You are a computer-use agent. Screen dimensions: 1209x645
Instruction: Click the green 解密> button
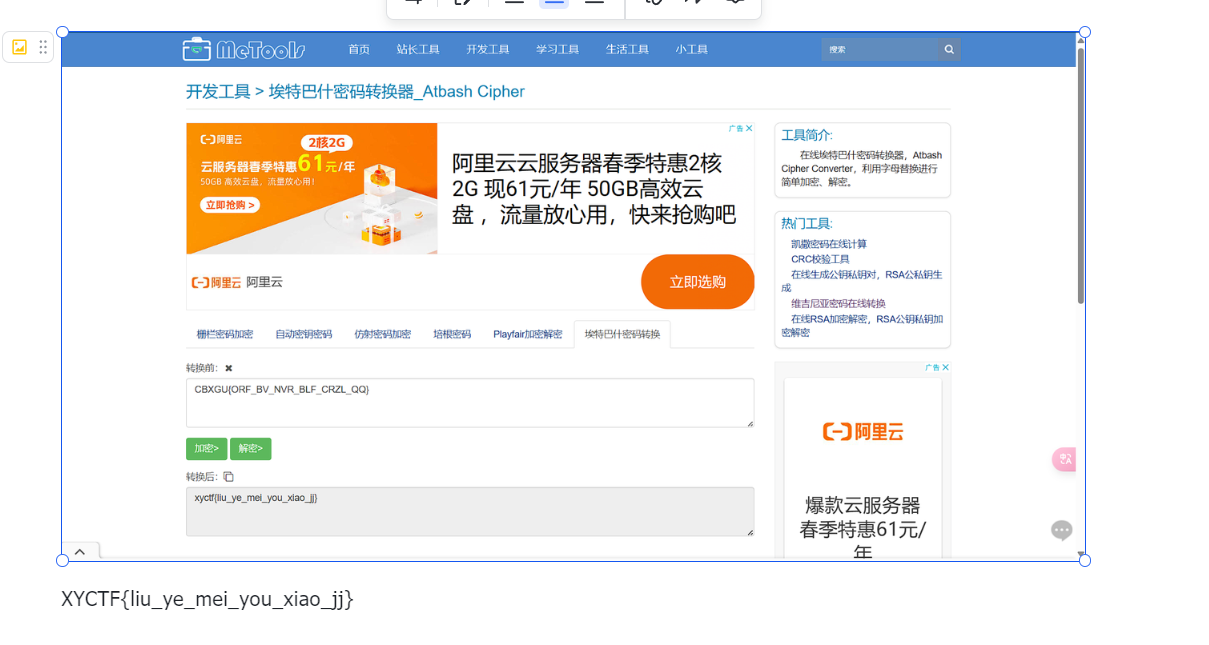(x=250, y=449)
